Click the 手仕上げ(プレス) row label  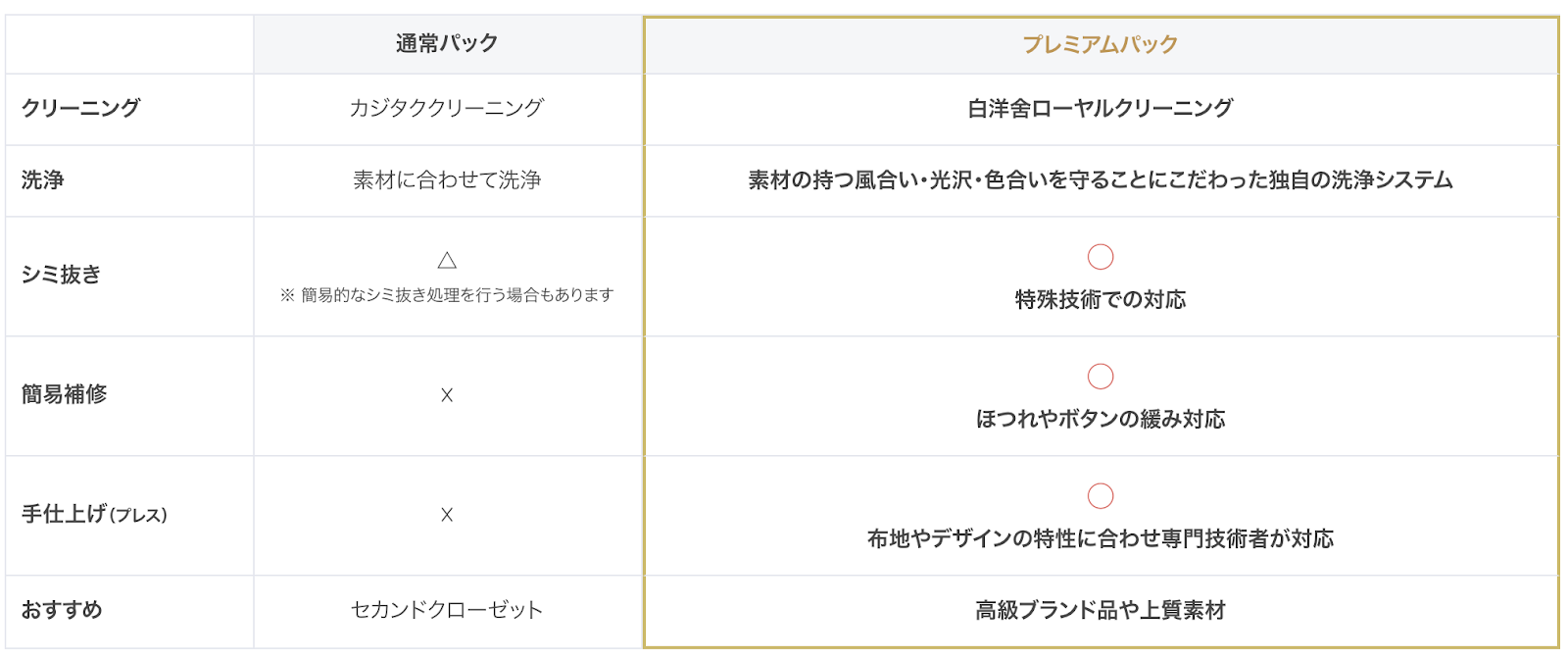click(x=94, y=514)
